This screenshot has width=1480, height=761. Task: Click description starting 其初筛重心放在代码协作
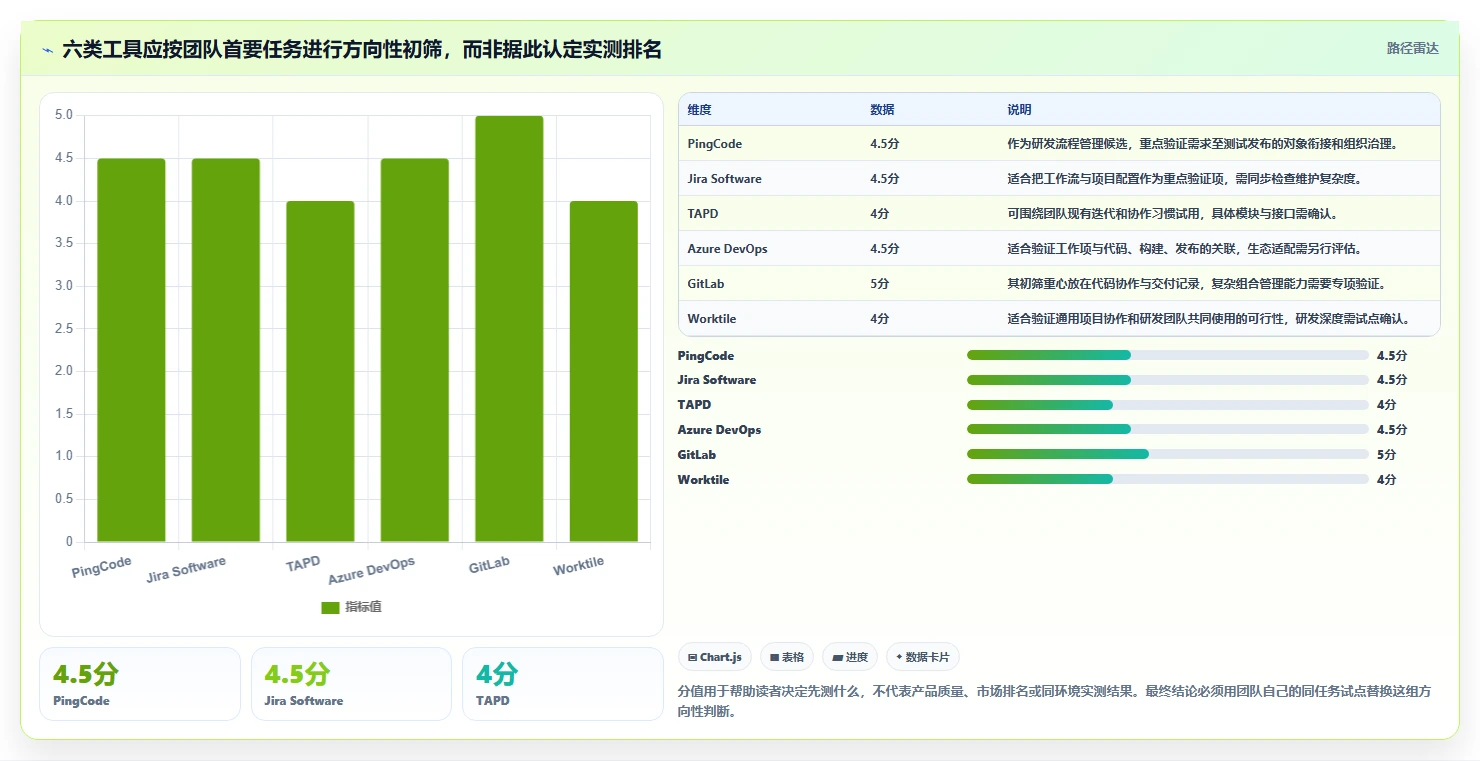pyautogui.click(x=1196, y=284)
